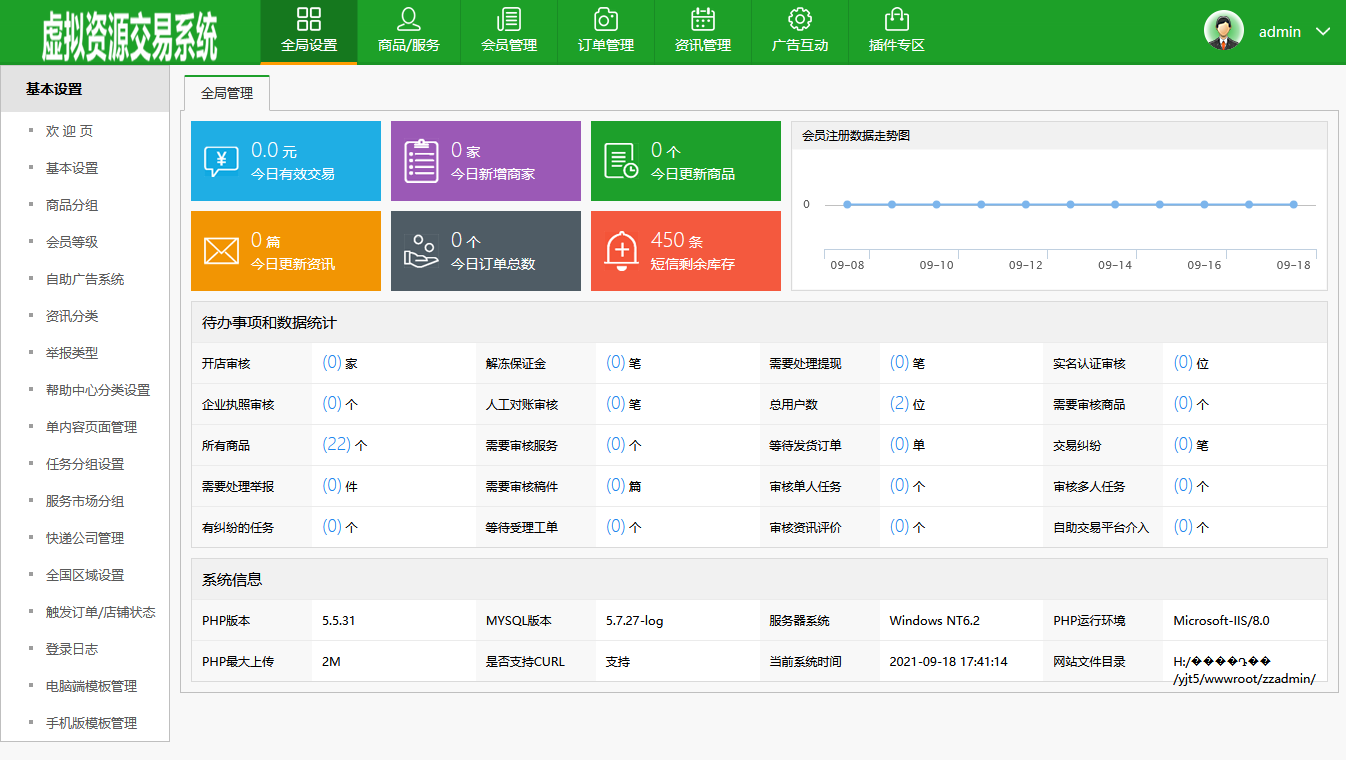The image size is (1346, 761).
Task: Click the 09-18 data point on chart
Action: tap(1293, 204)
